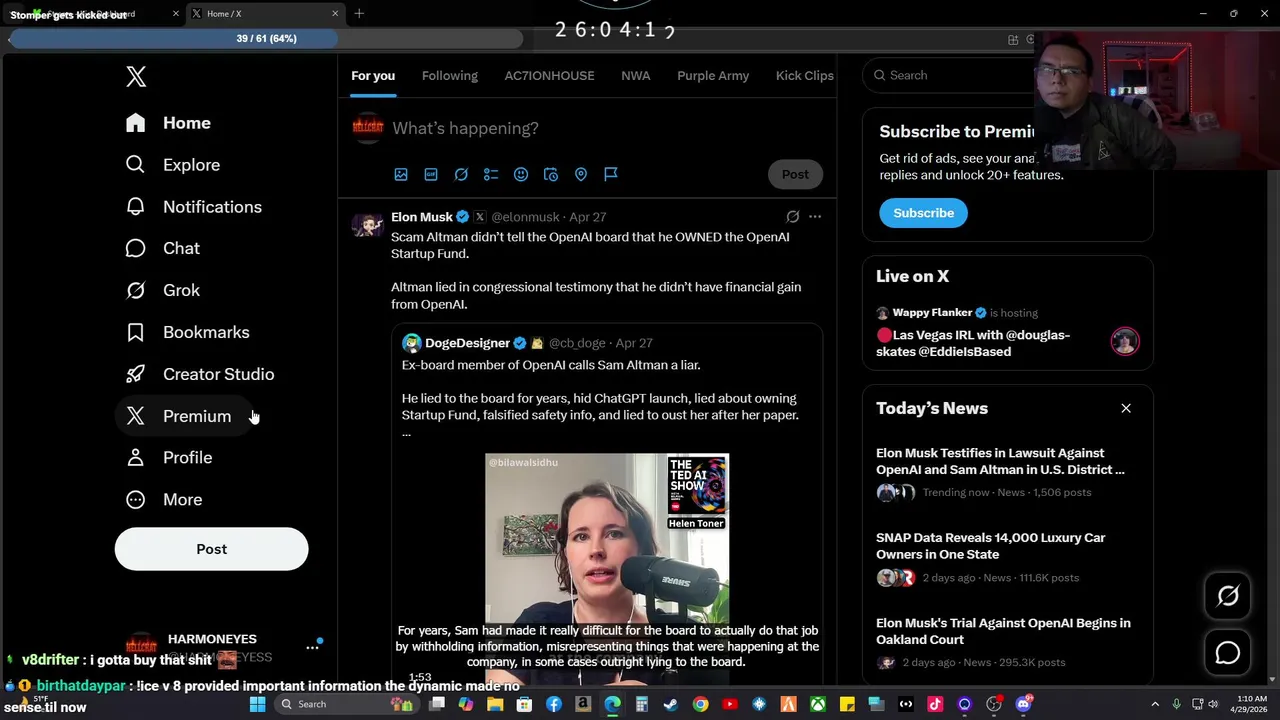Switch to the Following tab
Viewport: 1280px width, 720px height.
449,76
